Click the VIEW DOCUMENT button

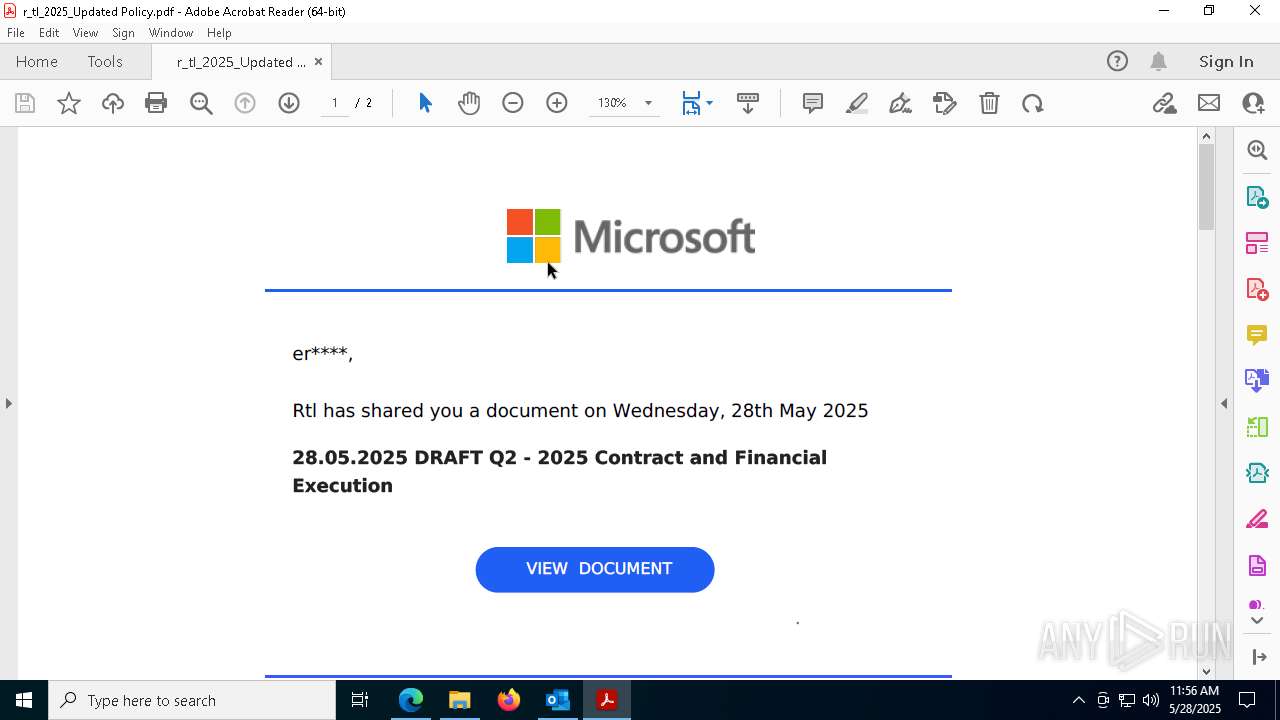coord(595,569)
